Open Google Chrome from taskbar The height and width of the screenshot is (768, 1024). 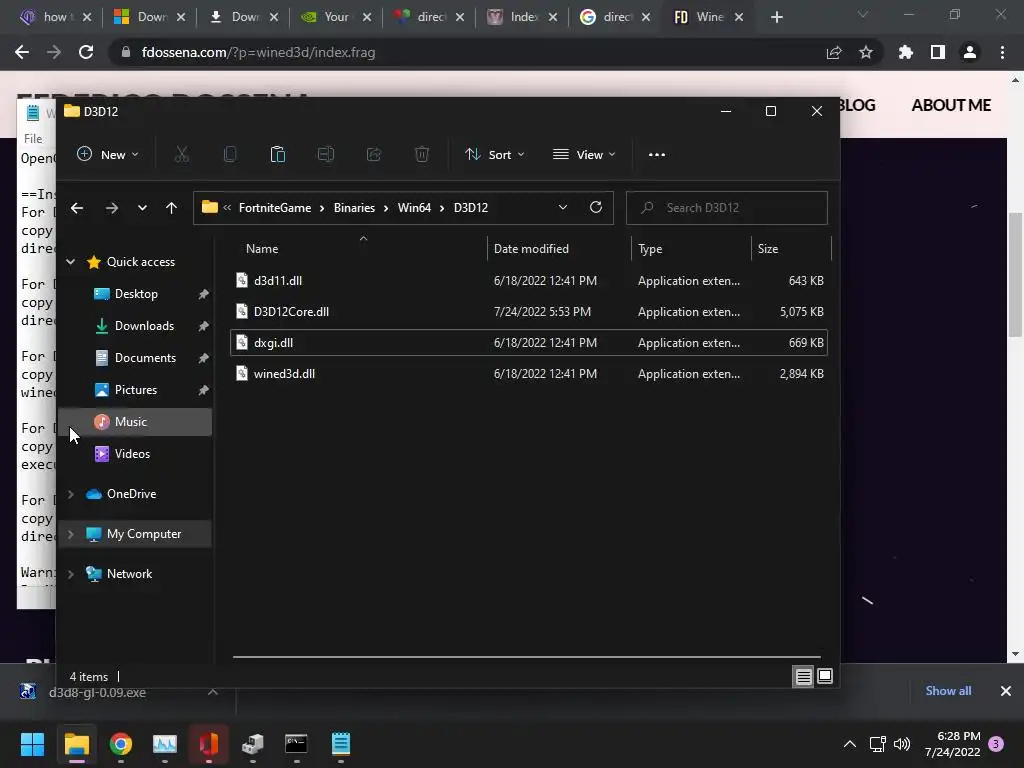pyautogui.click(x=121, y=744)
